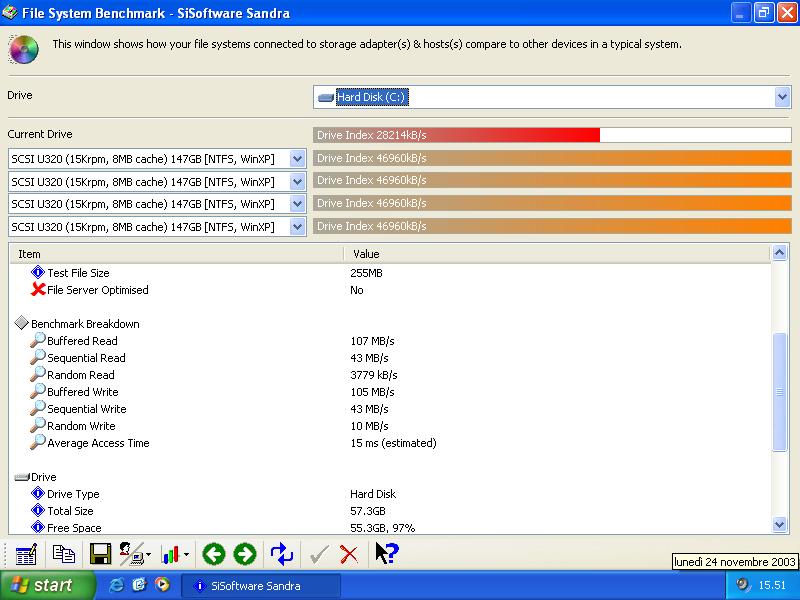Click the floppy disk save icon
800x600 pixels.
101,554
